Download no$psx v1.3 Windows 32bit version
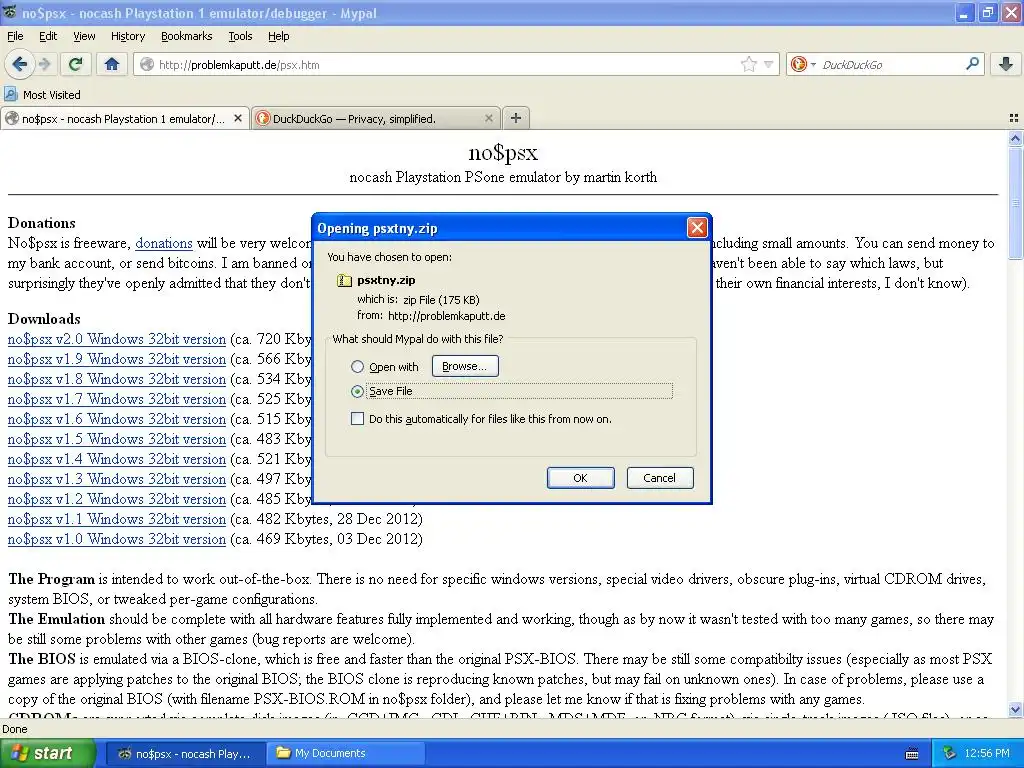The image size is (1024, 768). pos(117,479)
